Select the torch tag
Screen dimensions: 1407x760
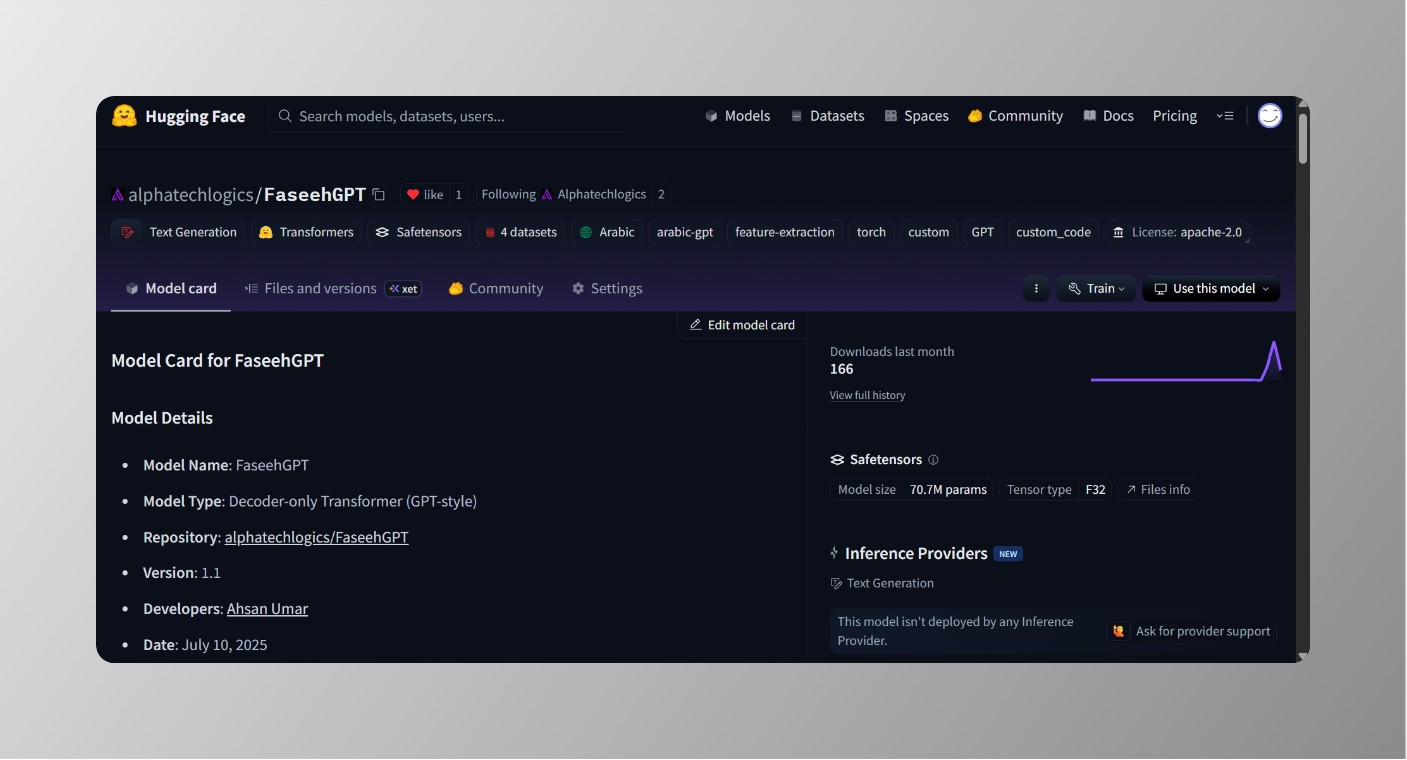(x=871, y=232)
